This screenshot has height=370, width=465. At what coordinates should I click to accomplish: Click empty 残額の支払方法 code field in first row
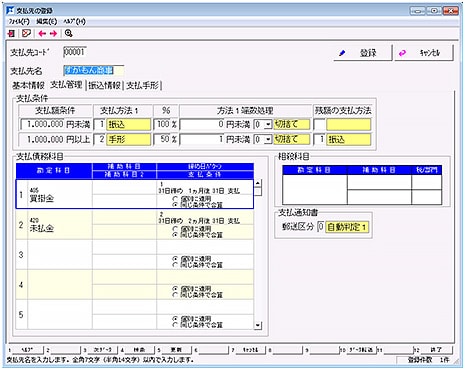click(x=319, y=125)
